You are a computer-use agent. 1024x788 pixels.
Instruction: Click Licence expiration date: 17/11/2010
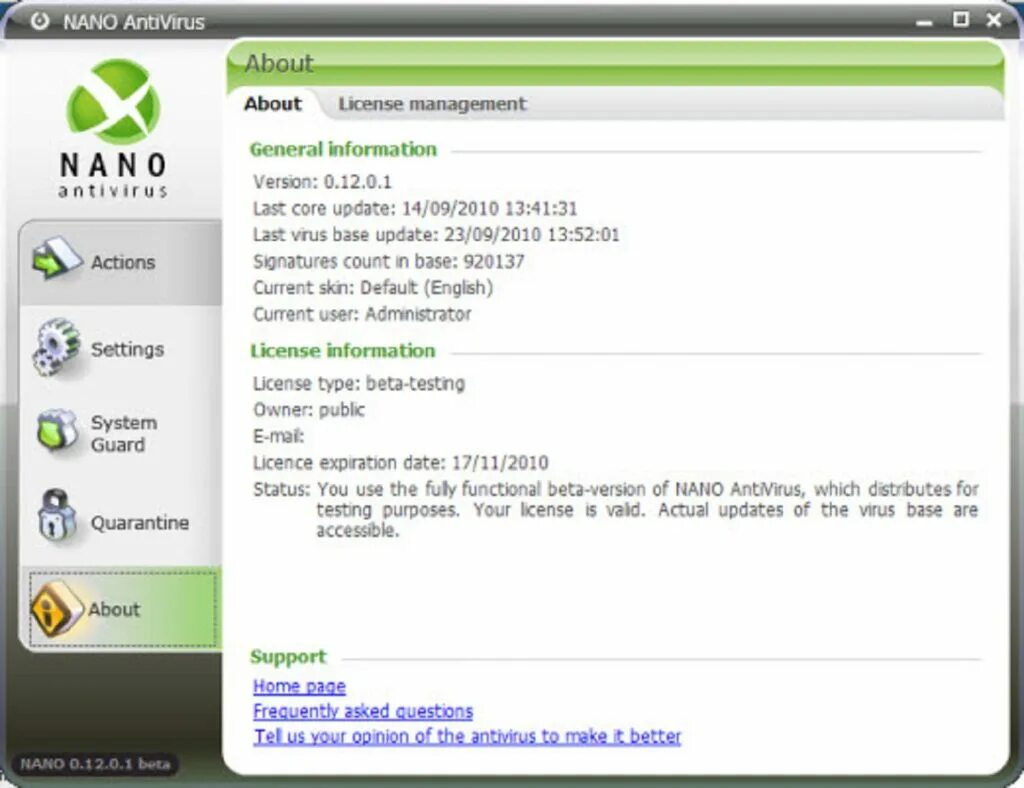pos(401,463)
